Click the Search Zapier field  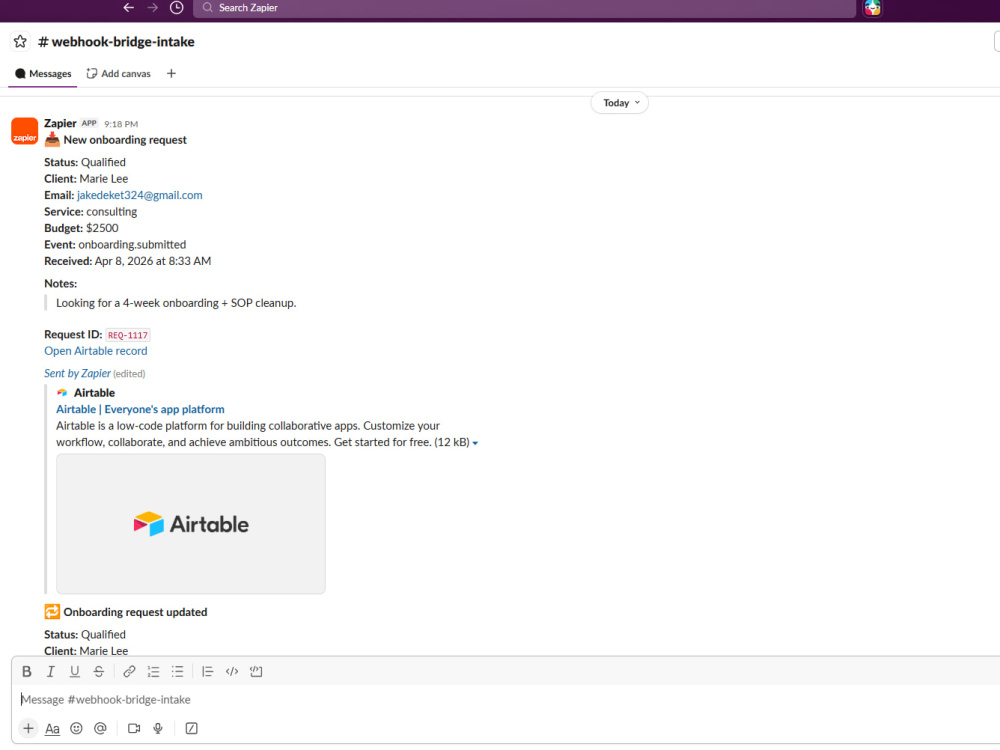(524, 8)
